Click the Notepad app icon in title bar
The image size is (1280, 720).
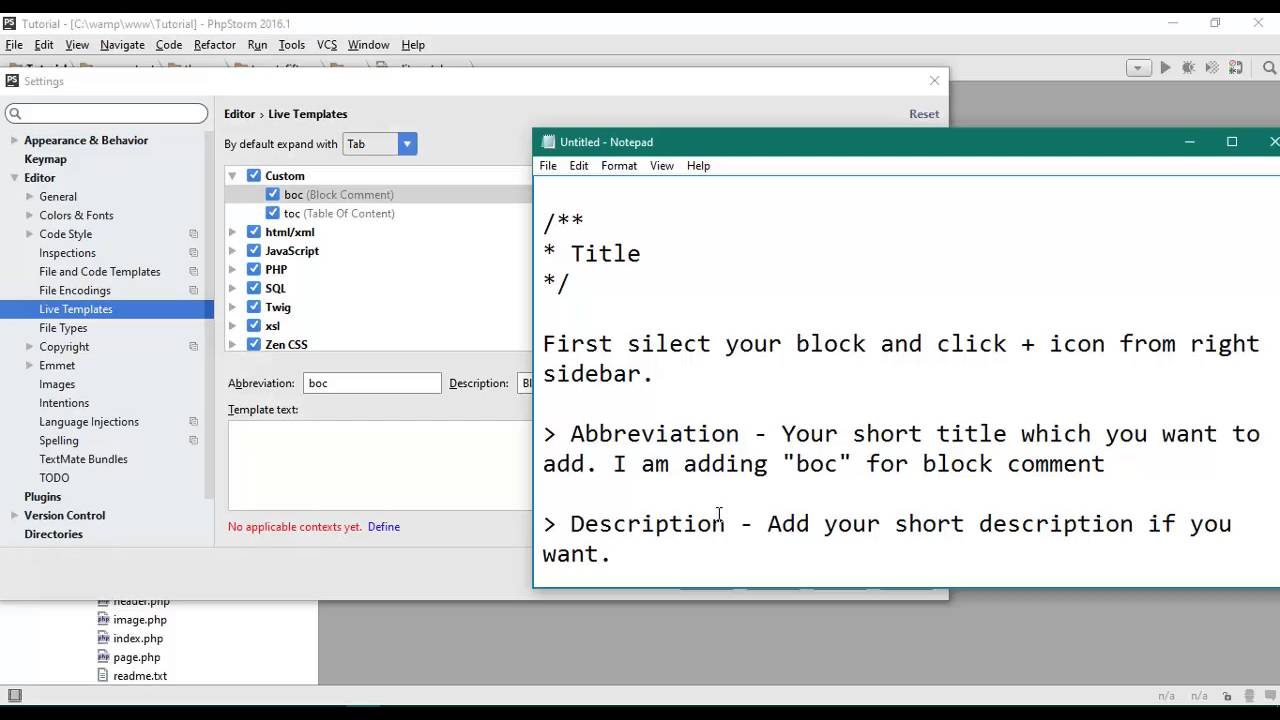(548, 142)
